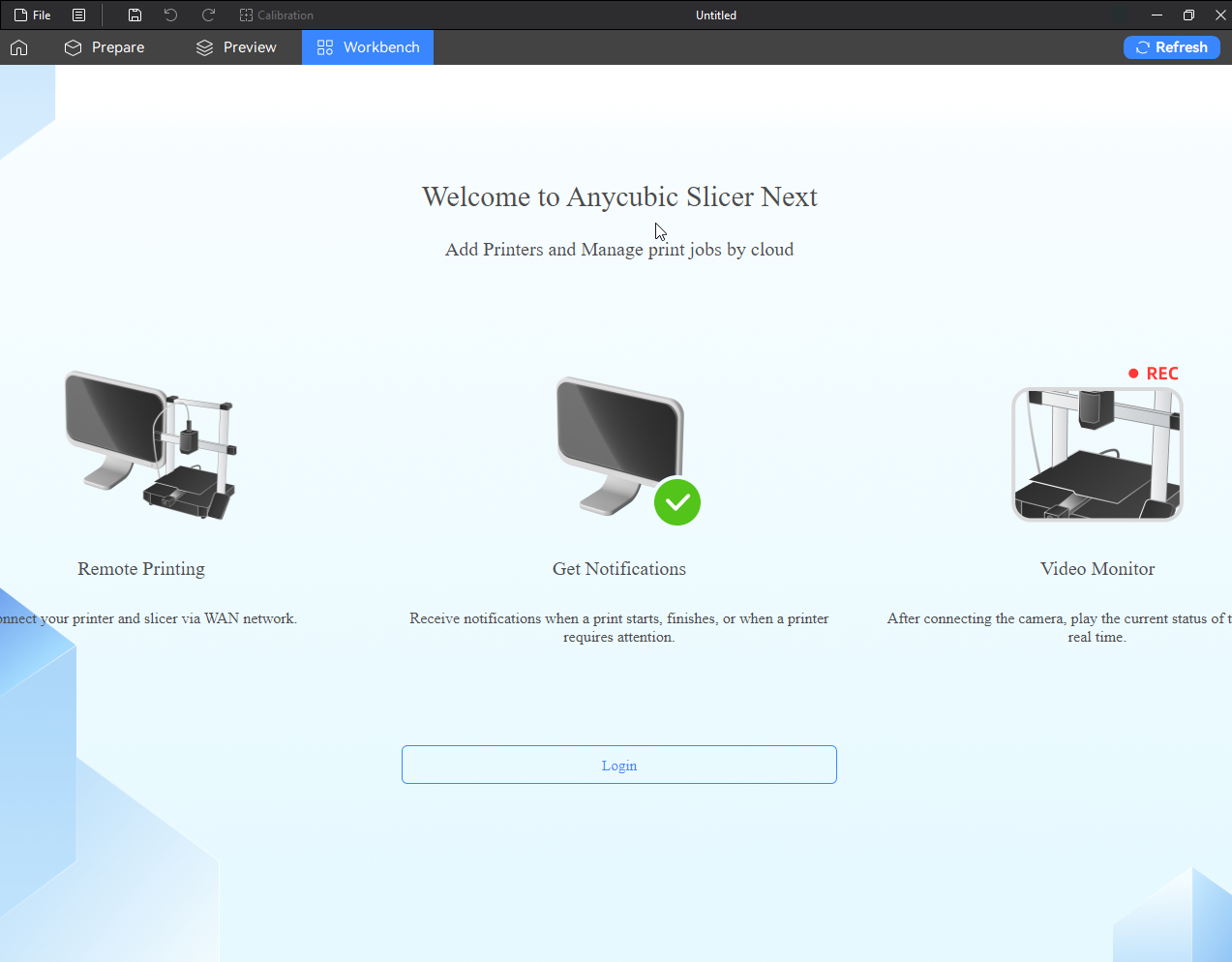Open the File menu

(x=33, y=15)
